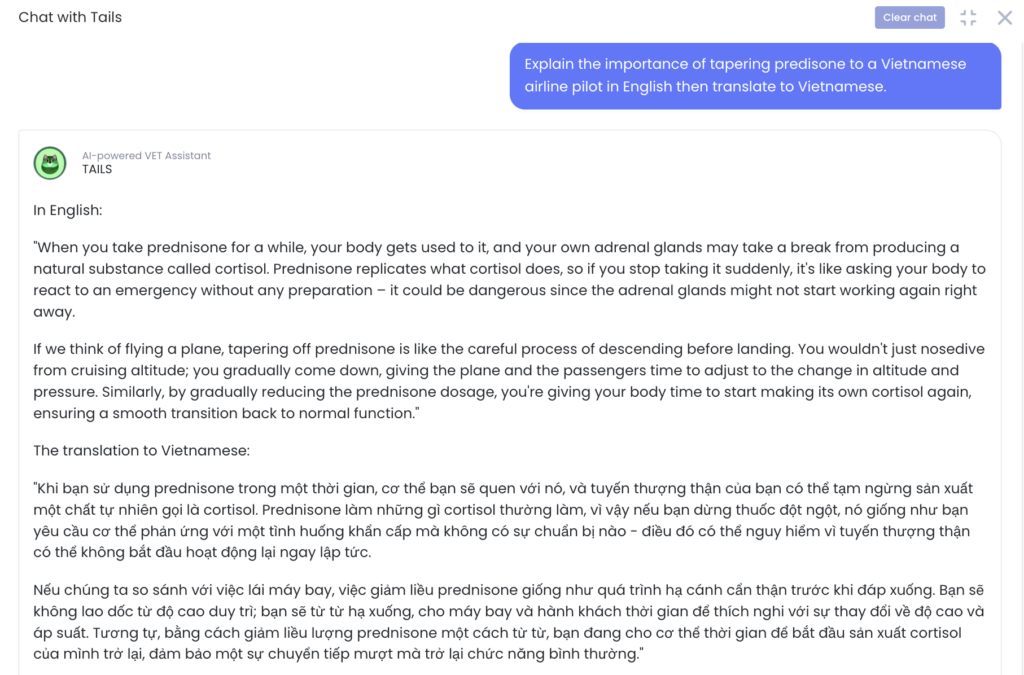Click the "In English:" heading line
The height and width of the screenshot is (675, 1024).
(68, 211)
